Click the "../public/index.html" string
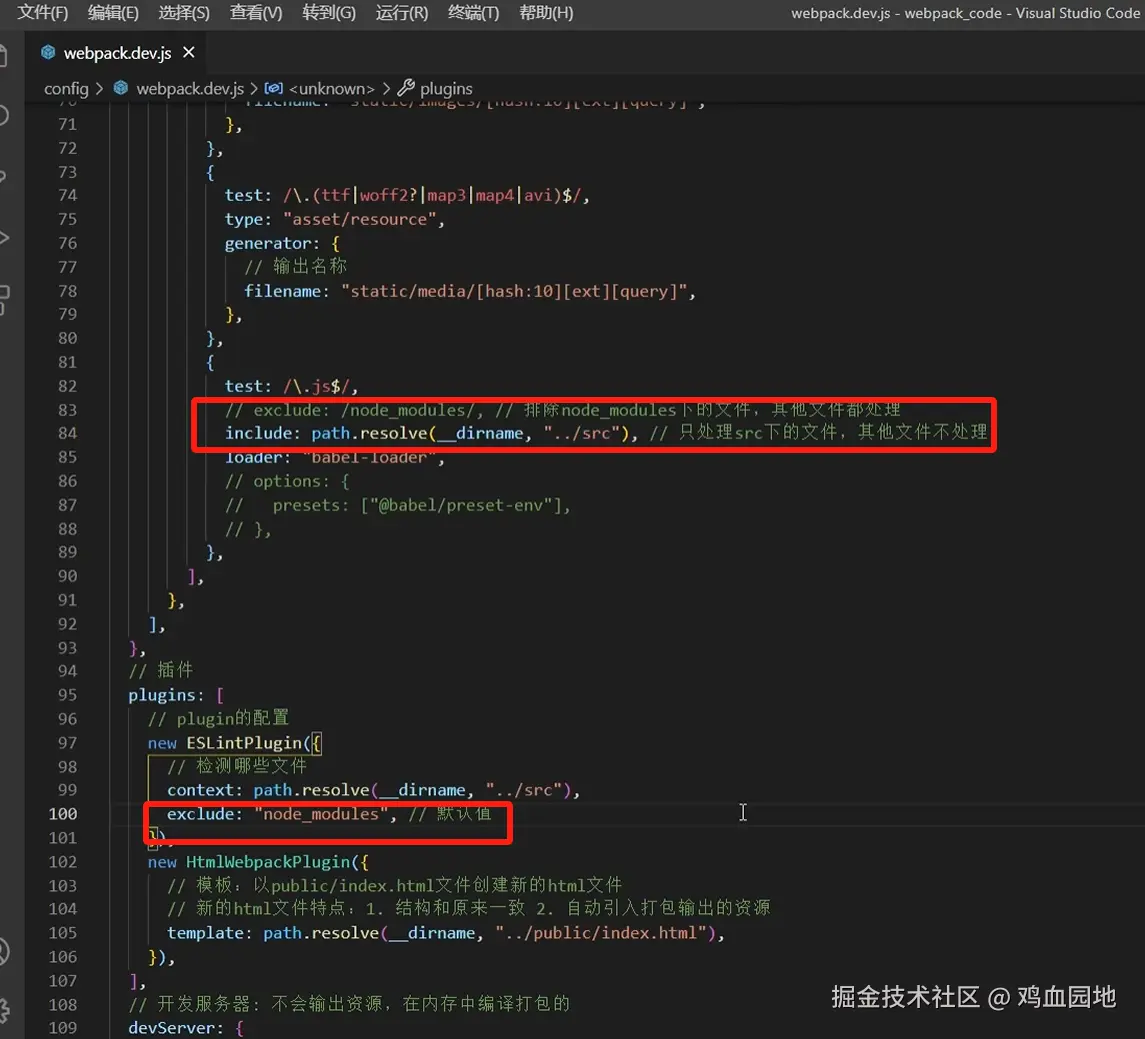The width and height of the screenshot is (1145, 1039). click(x=600, y=933)
